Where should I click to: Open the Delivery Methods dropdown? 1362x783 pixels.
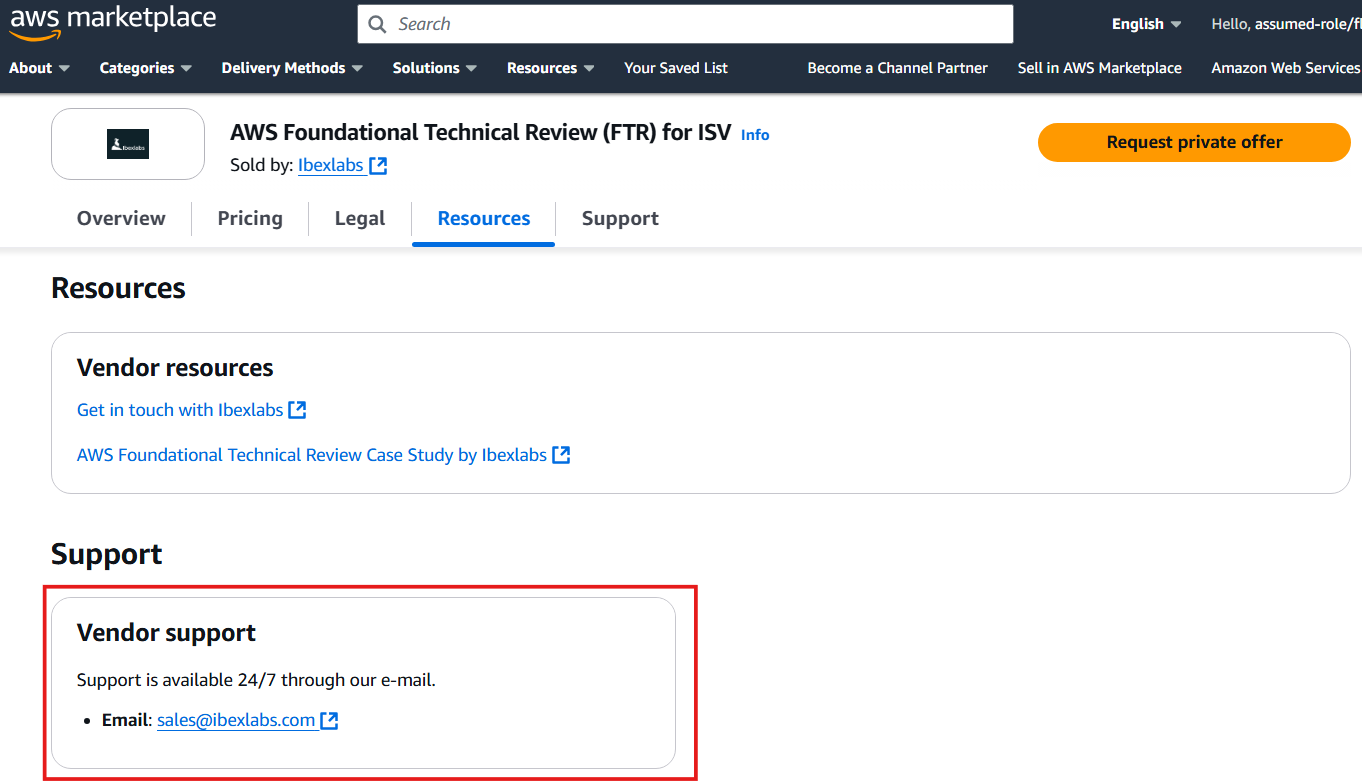[291, 68]
